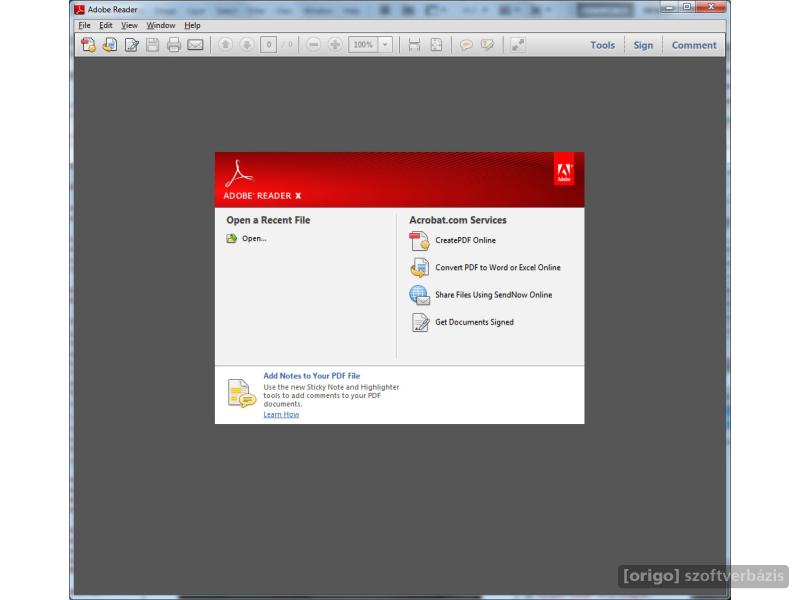Image resolution: width=800 pixels, height=600 pixels.
Task: Open the zoom level dropdown arrow
Action: click(385, 45)
